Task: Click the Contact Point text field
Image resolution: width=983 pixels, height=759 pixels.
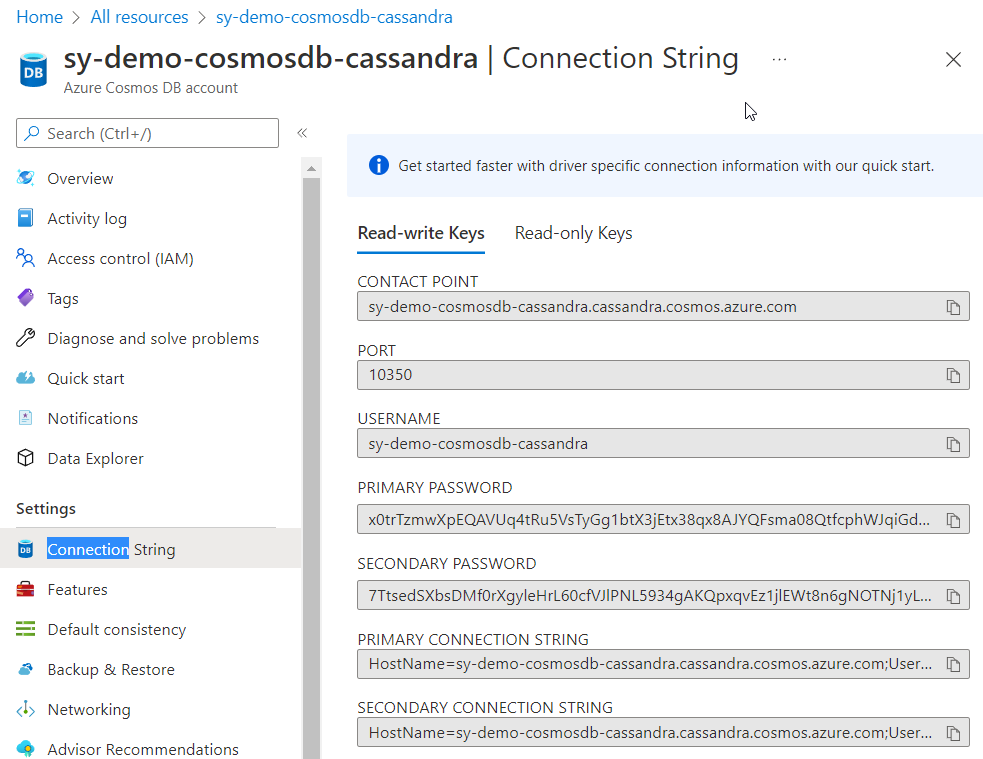Action: click(x=663, y=306)
